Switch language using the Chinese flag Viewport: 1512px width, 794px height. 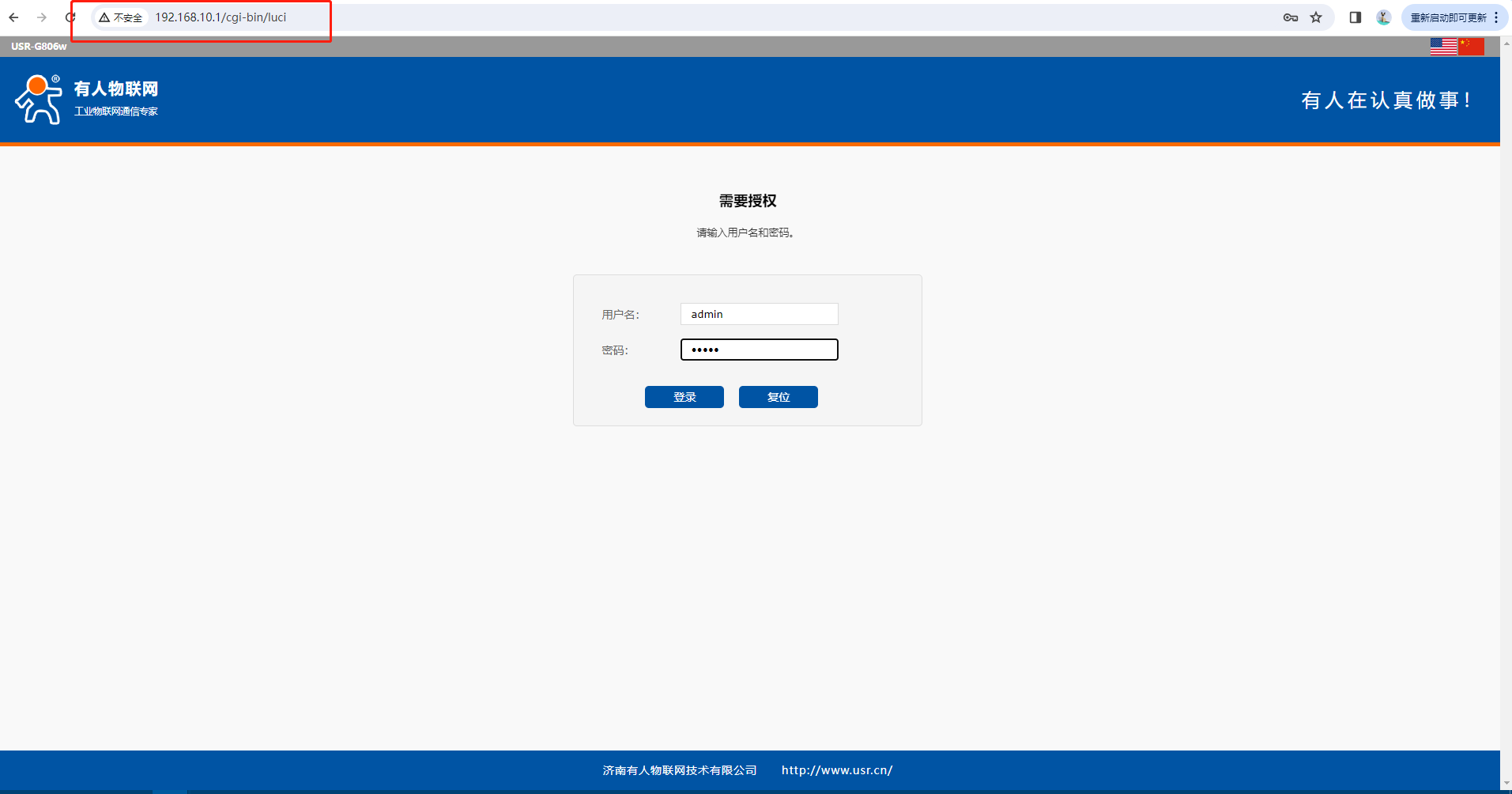[x=1471, y=47]
